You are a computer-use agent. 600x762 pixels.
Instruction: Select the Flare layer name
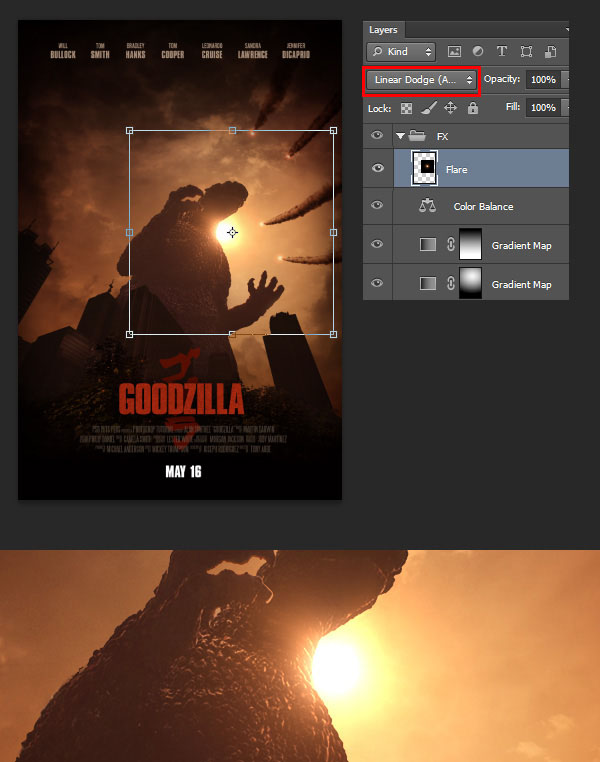[457, 170]
